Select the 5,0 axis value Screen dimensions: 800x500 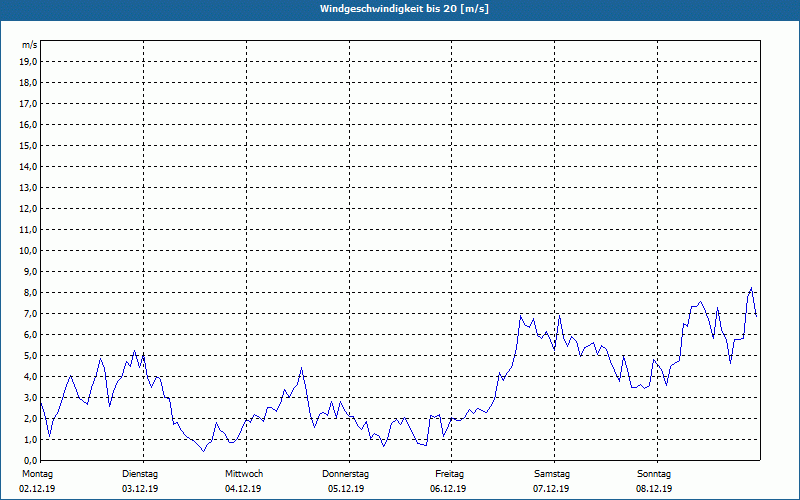pos(30,356)
